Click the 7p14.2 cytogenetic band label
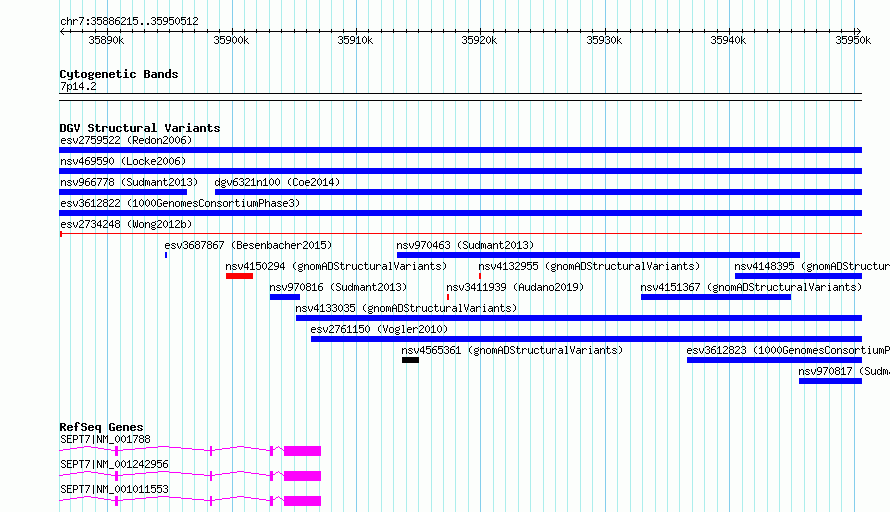This screenshot has height=512, width=890. (x=78, y=86)
